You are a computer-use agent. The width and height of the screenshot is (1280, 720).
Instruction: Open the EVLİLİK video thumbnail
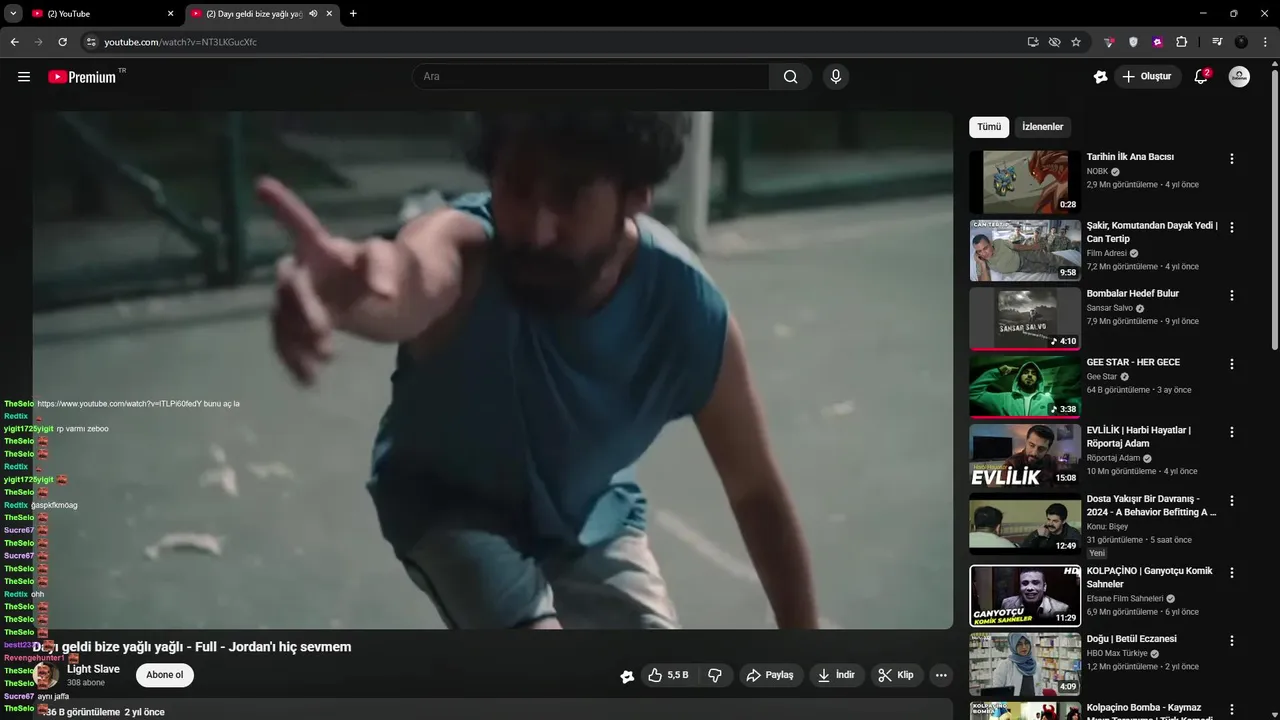click(1025, 456)
